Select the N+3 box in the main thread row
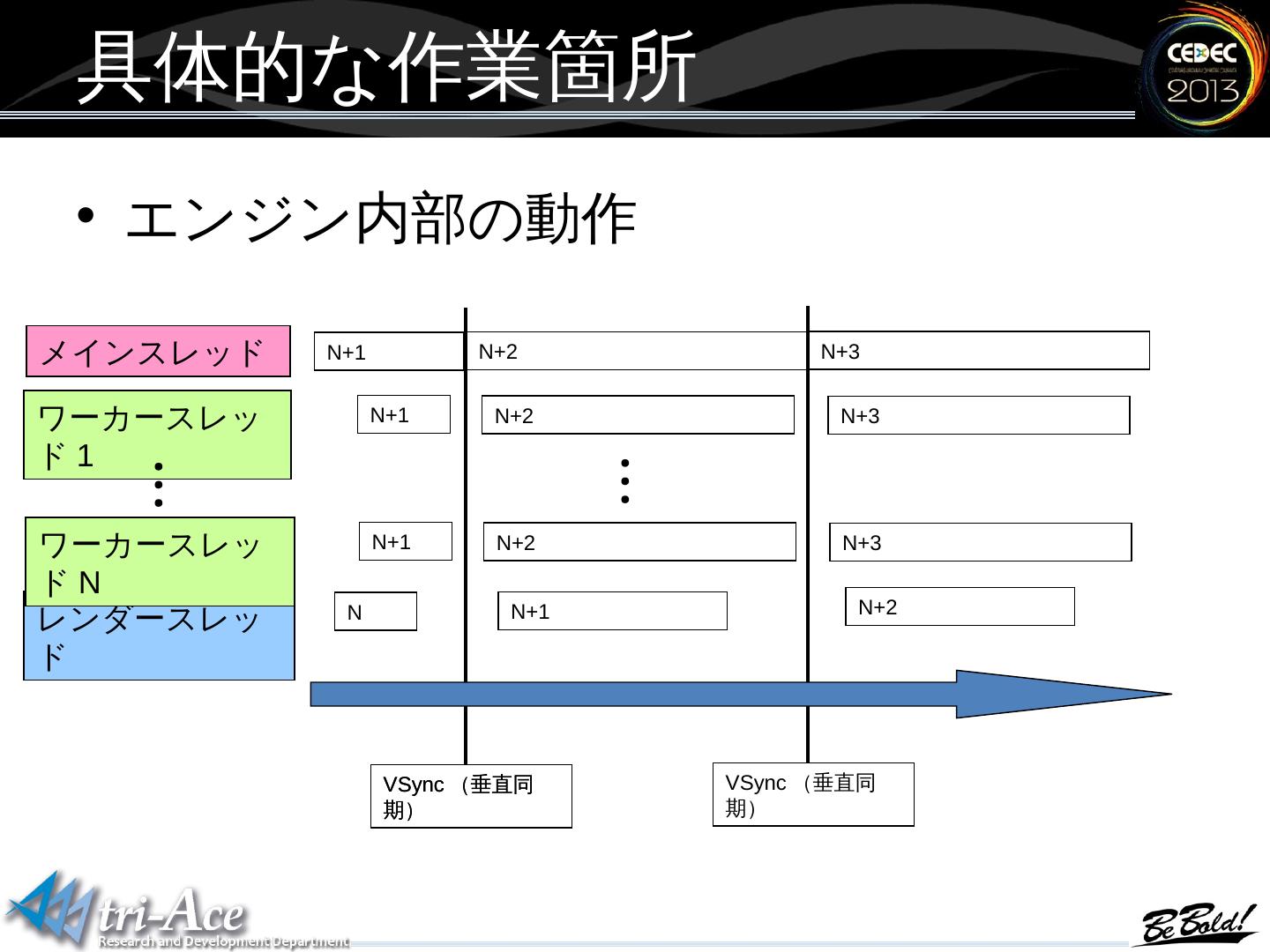The image size is (1270, 952). click(x=979, y=350)
